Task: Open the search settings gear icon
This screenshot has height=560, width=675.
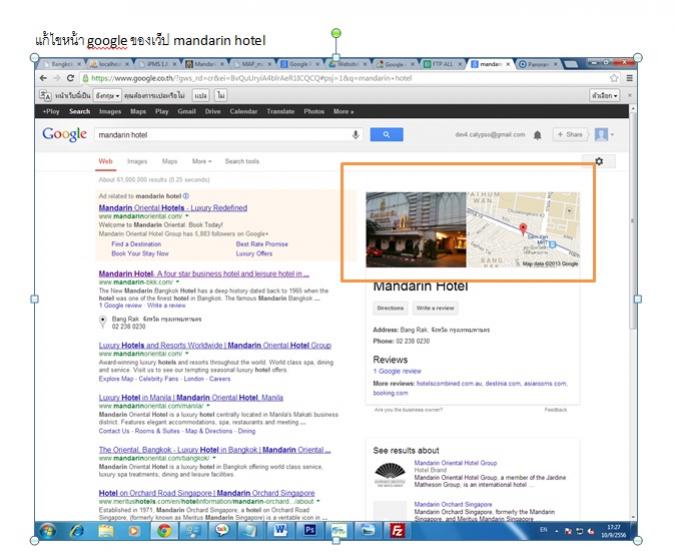Action: [x=599, y=161]
